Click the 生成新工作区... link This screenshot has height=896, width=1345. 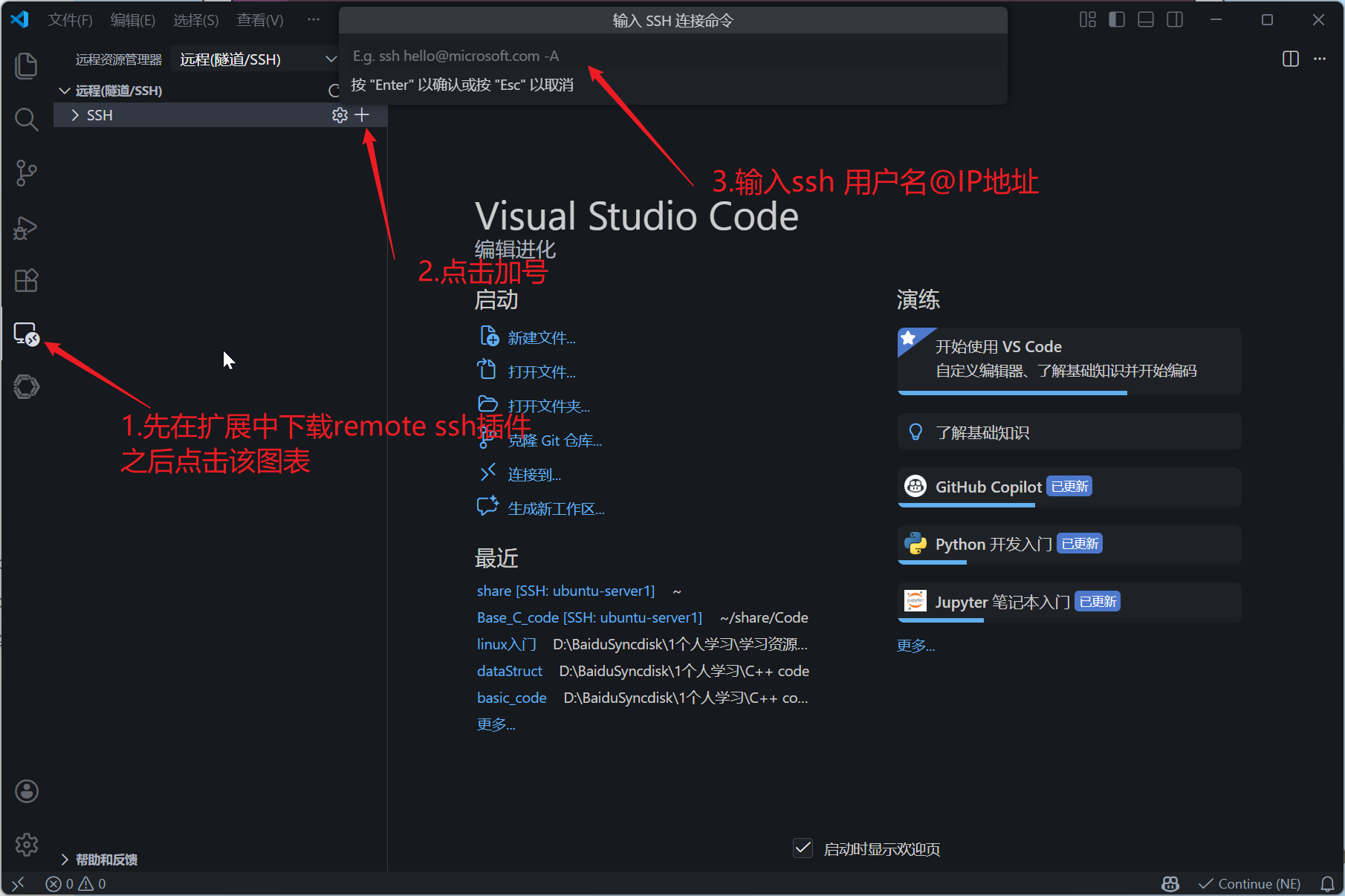click(x=556, y=509)
